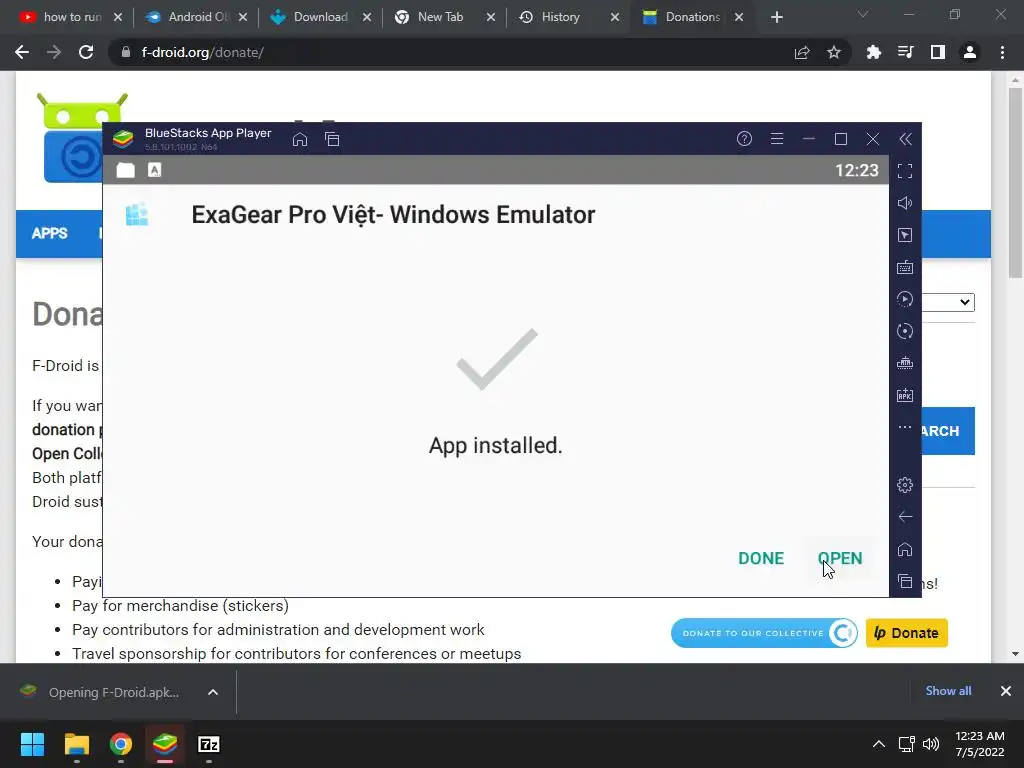Open Chrome media controls icon

(905, 52)
